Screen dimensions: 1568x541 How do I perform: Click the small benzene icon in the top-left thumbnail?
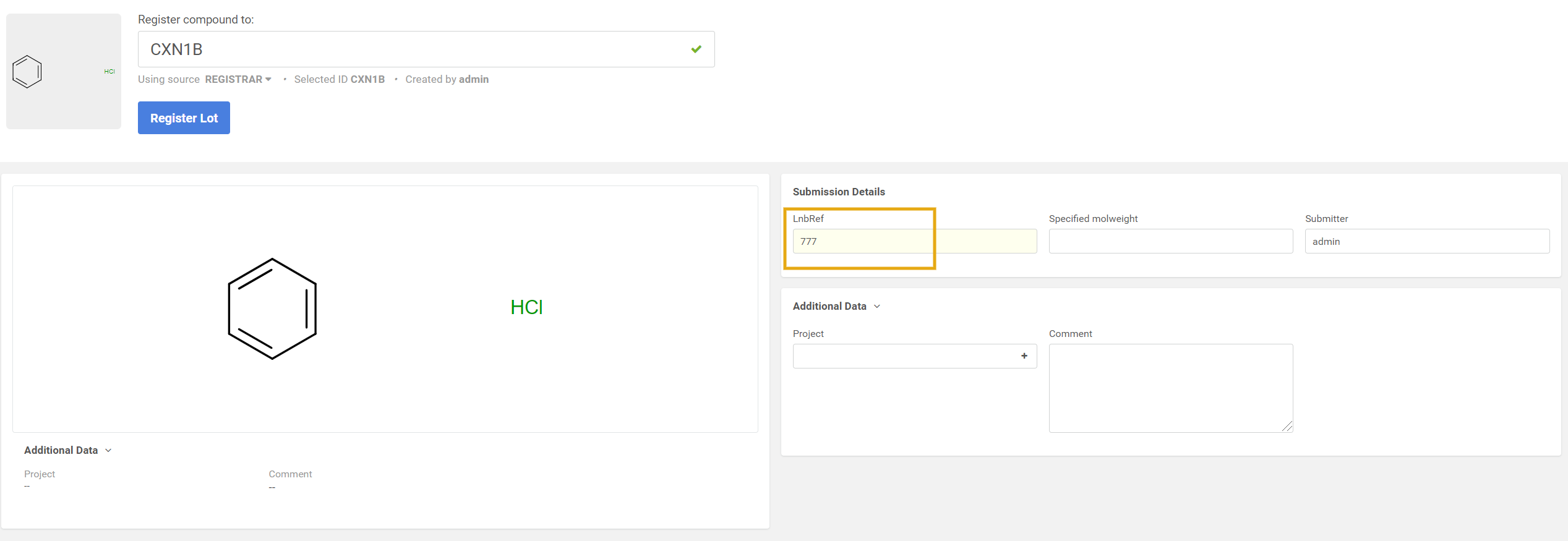tap(27, 72)
